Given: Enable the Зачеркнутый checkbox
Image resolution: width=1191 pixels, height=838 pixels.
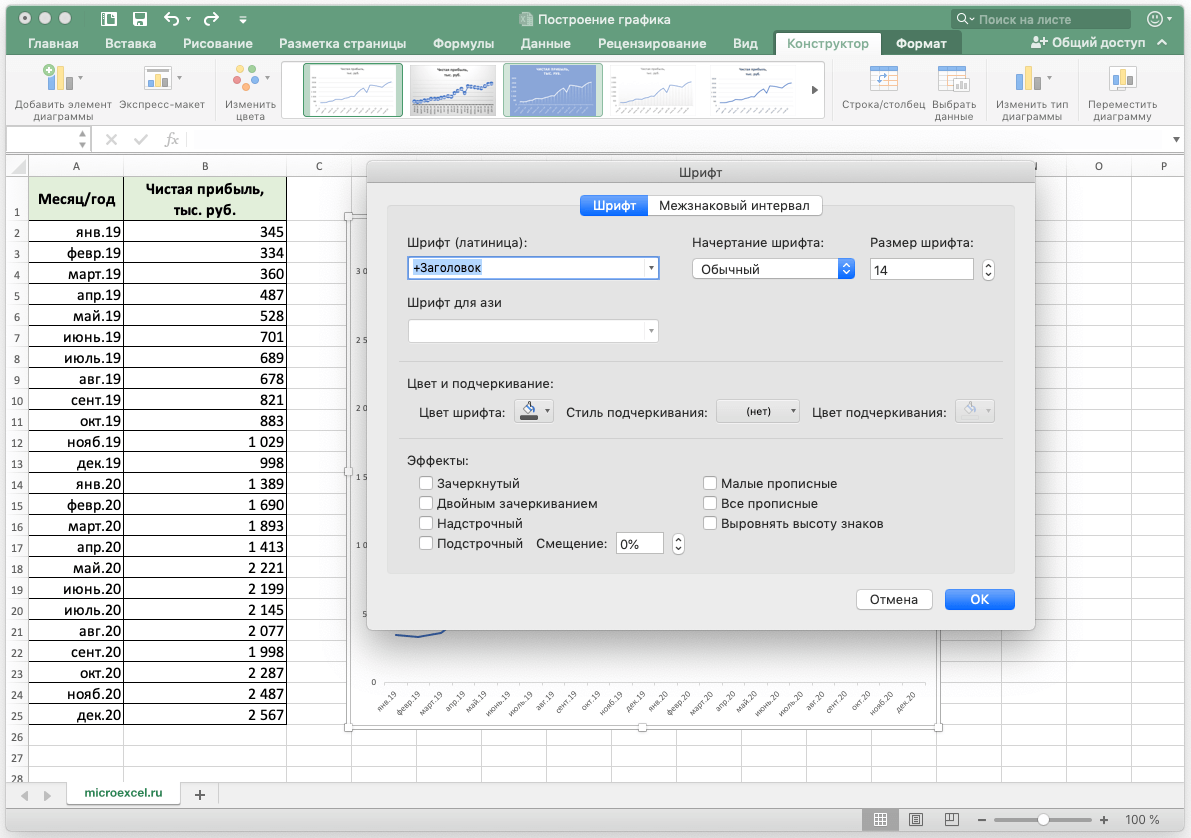Looking at the screenshot, I should point(426,483).
